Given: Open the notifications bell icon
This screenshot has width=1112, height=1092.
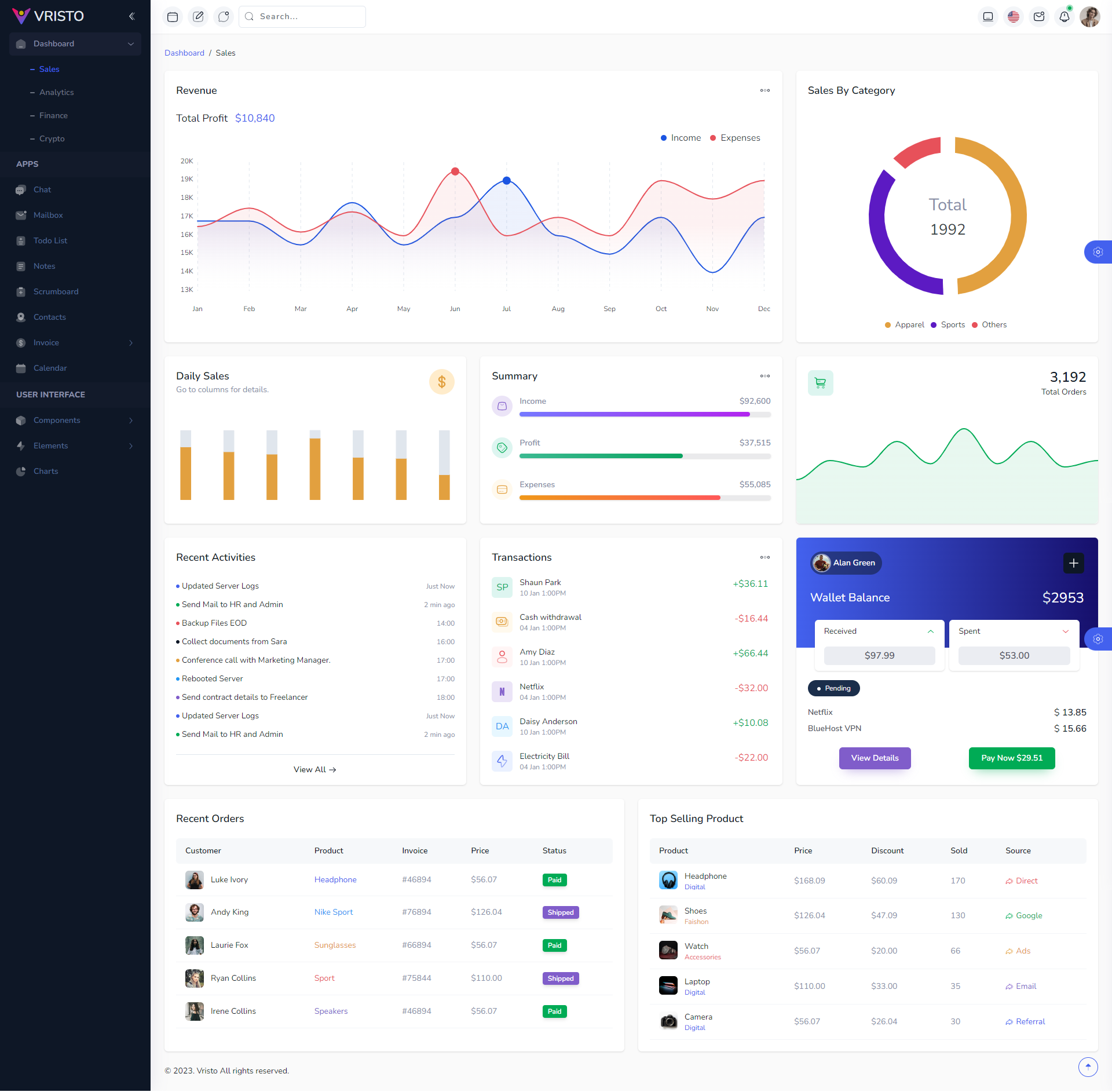Looking at the screenshot, I should click(1065, 16).
